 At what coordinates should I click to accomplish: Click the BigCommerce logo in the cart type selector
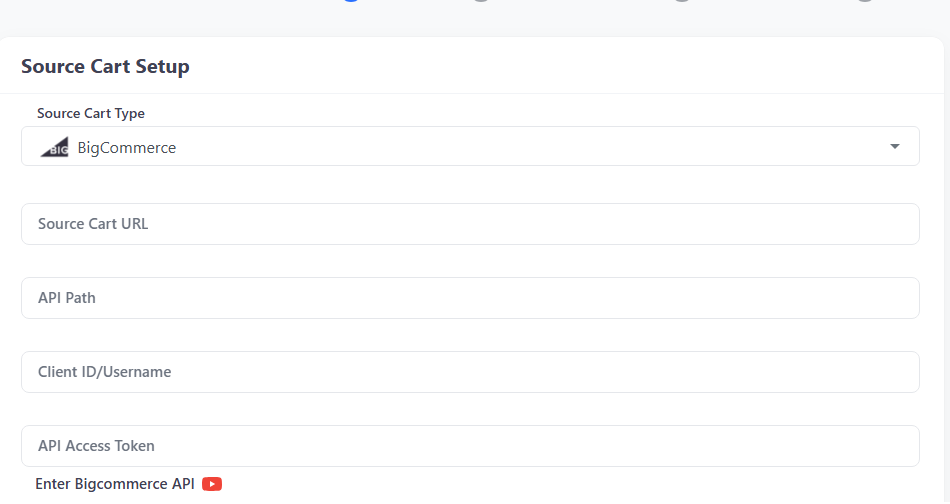tap(55, 147)
